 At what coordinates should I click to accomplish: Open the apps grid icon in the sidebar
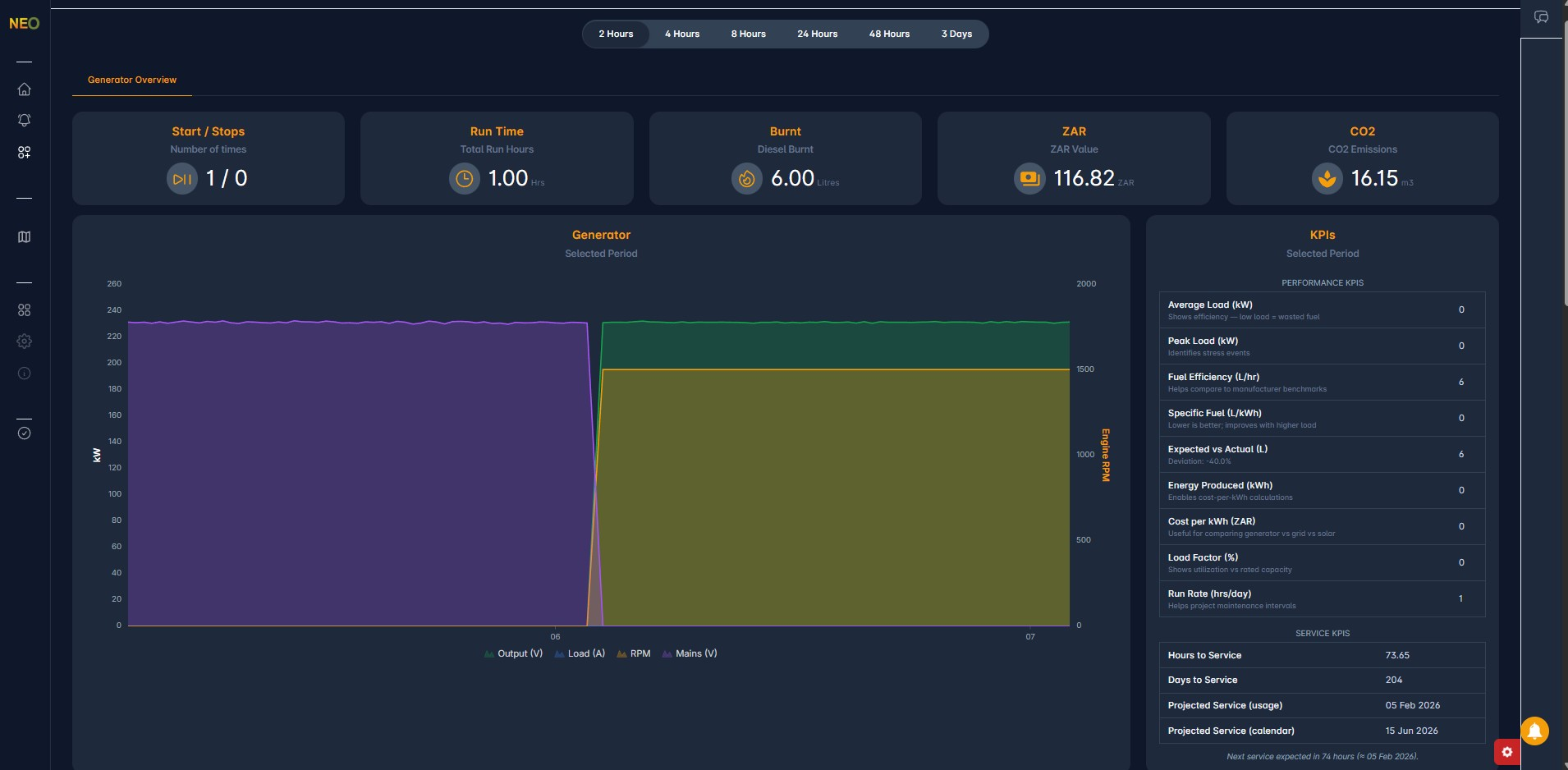[24, 310]
